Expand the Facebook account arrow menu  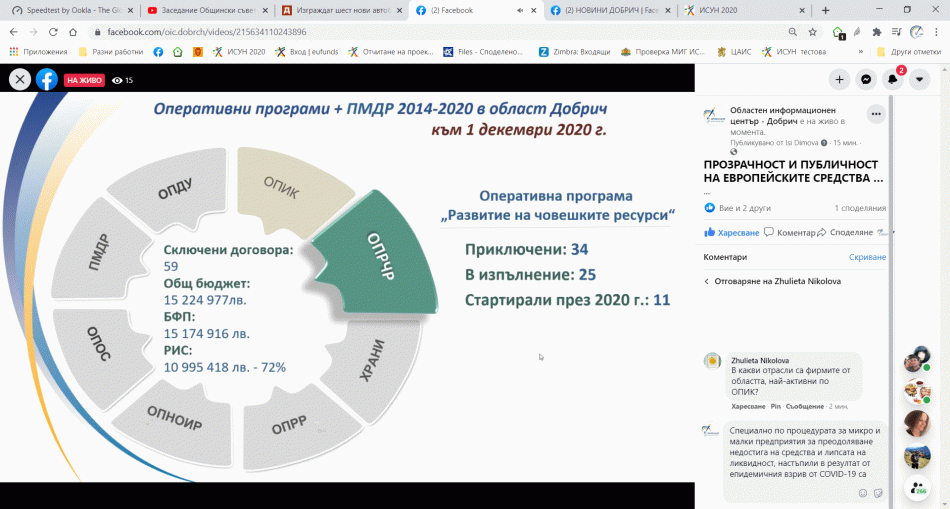pos(920,79)
